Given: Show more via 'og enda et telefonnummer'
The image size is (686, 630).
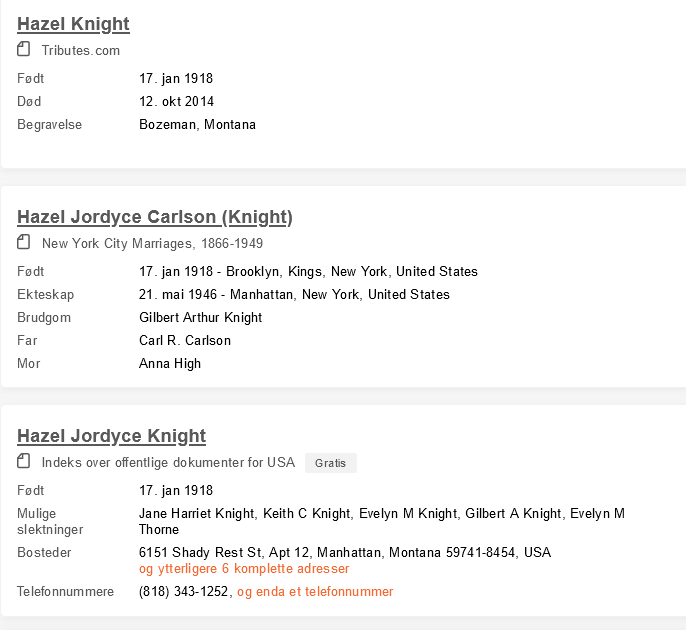Looking at the screenshot, I should pyautogui.click(x=315, y=592).
